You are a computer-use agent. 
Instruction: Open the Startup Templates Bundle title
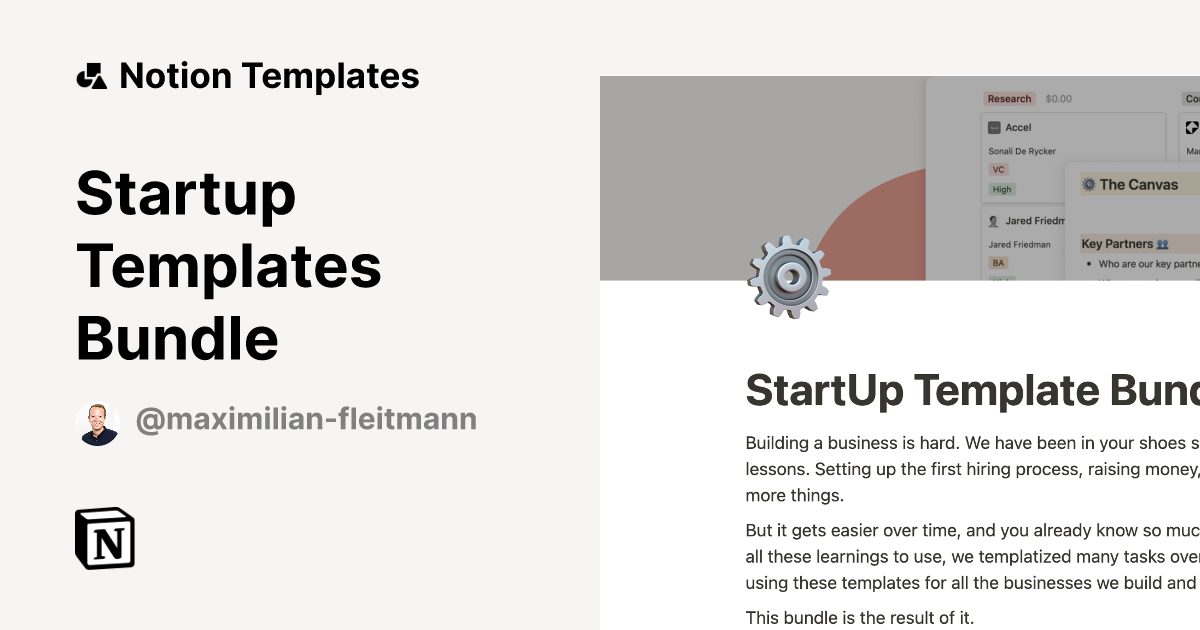pos(228,265)
